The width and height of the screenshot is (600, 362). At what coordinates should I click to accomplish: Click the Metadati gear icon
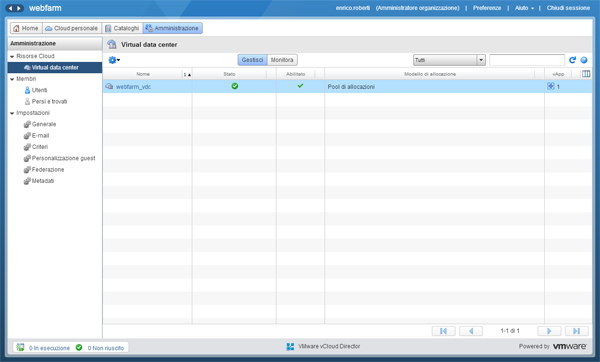click(x=27, y=181)
